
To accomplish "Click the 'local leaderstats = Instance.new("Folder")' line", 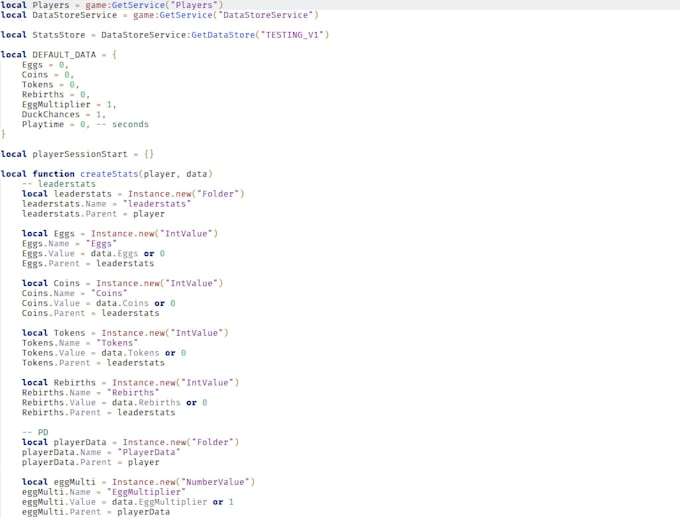I will (x=133, y=194).
